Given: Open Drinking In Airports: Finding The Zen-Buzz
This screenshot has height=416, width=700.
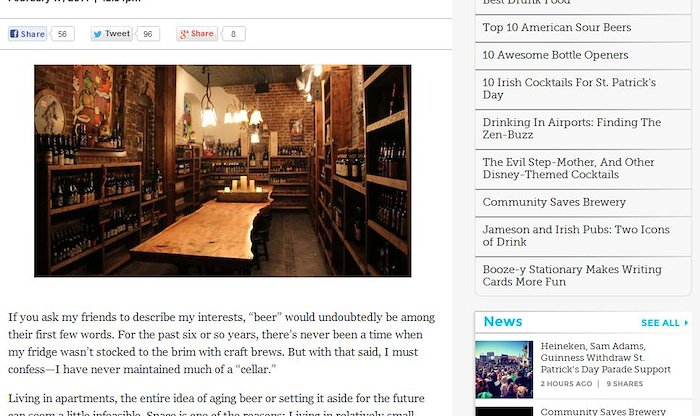Looking at the screenshot, I should pyautogui.click(x=571, y=129).
